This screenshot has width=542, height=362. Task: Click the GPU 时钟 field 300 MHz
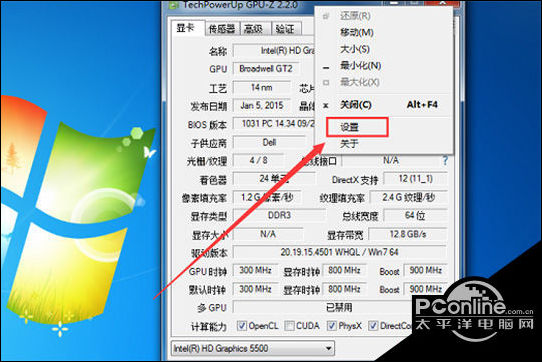(255, 270)
